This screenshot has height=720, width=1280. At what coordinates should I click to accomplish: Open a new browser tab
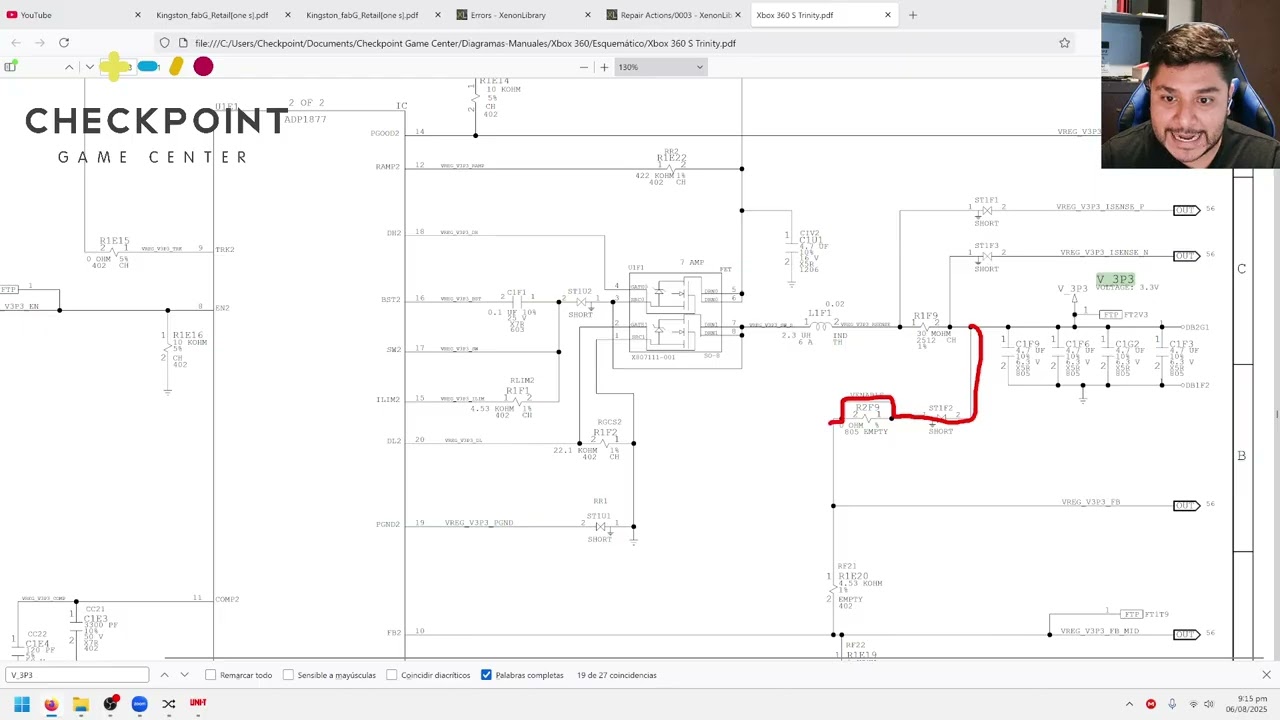tap(912, 15)
